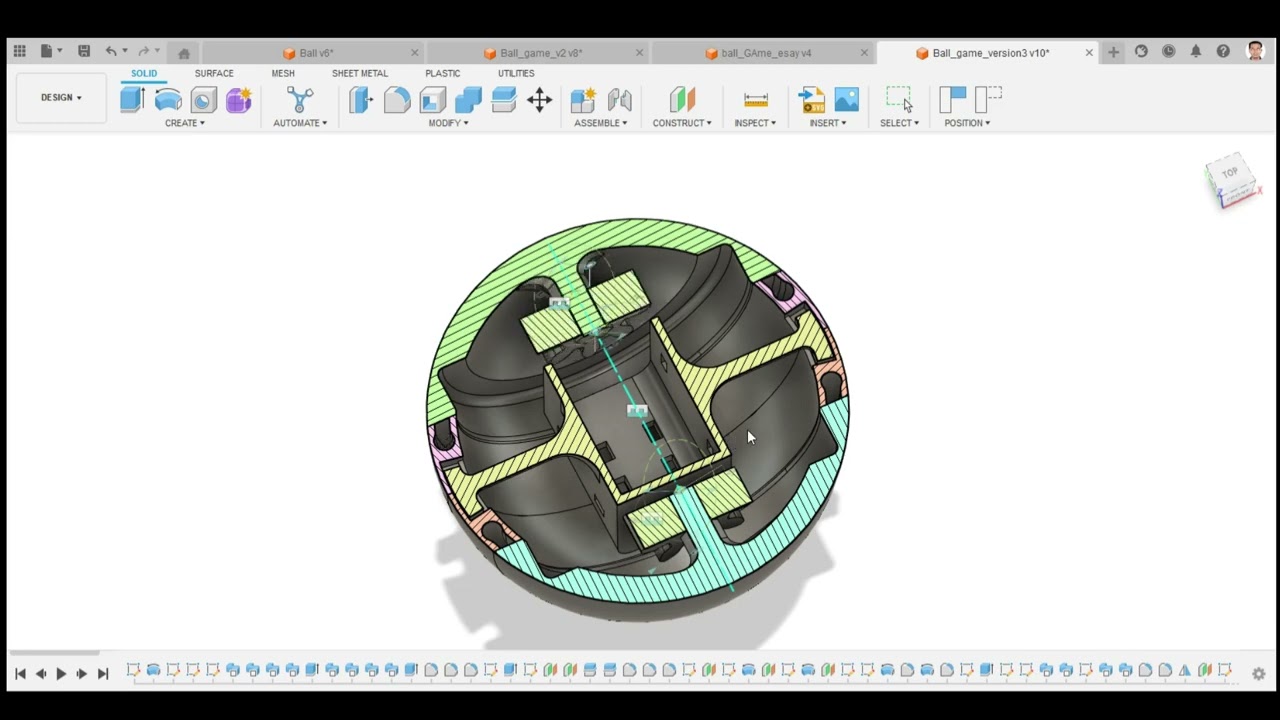
Task: Go to the Home tab icon
Action: [x=184, y=53]
